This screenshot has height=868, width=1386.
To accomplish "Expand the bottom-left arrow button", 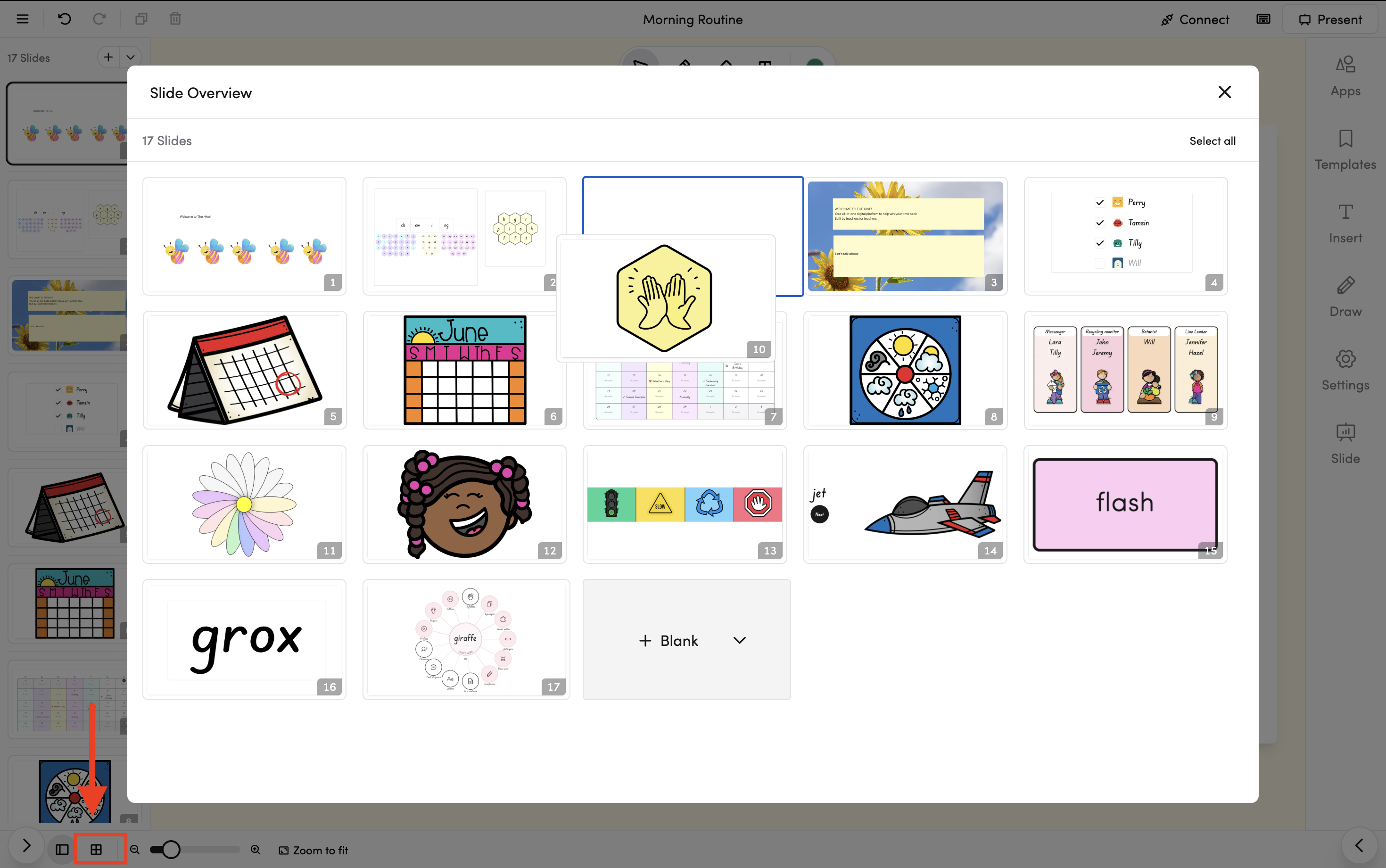I will pos(26,845).
